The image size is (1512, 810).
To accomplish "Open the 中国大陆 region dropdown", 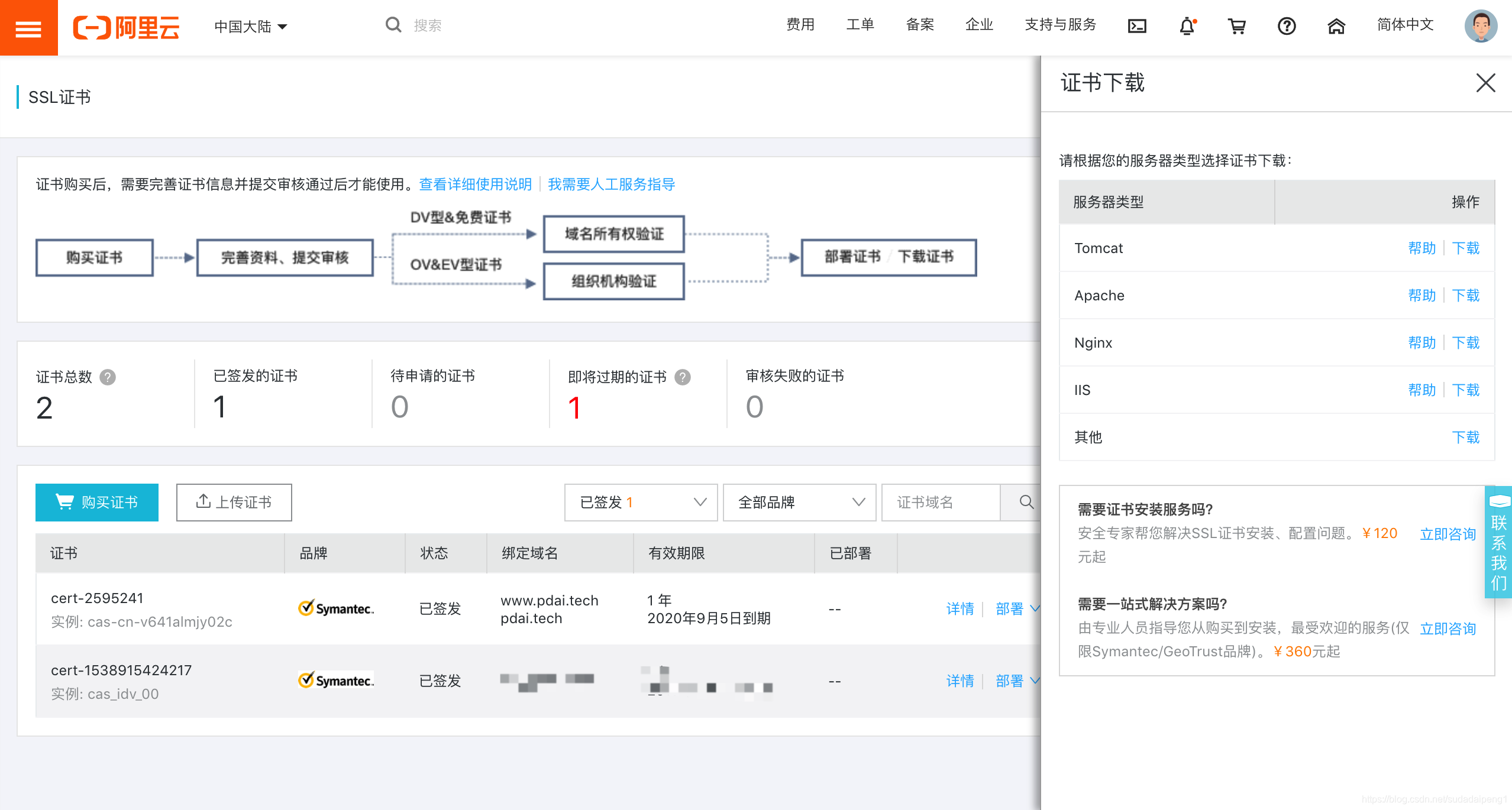I will pos(251,26).
